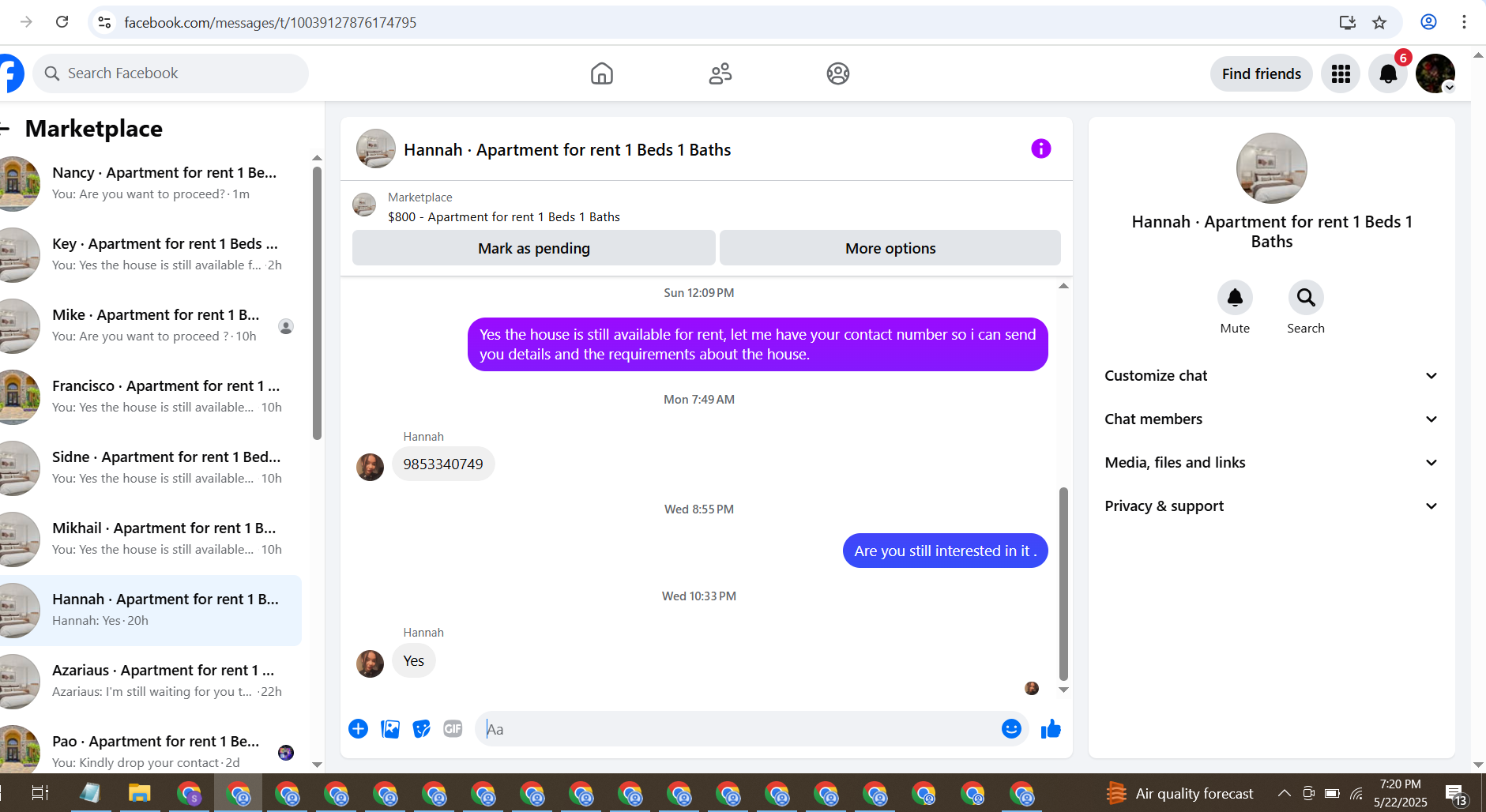Click the chat messages scrollbar

point(1063,583)
